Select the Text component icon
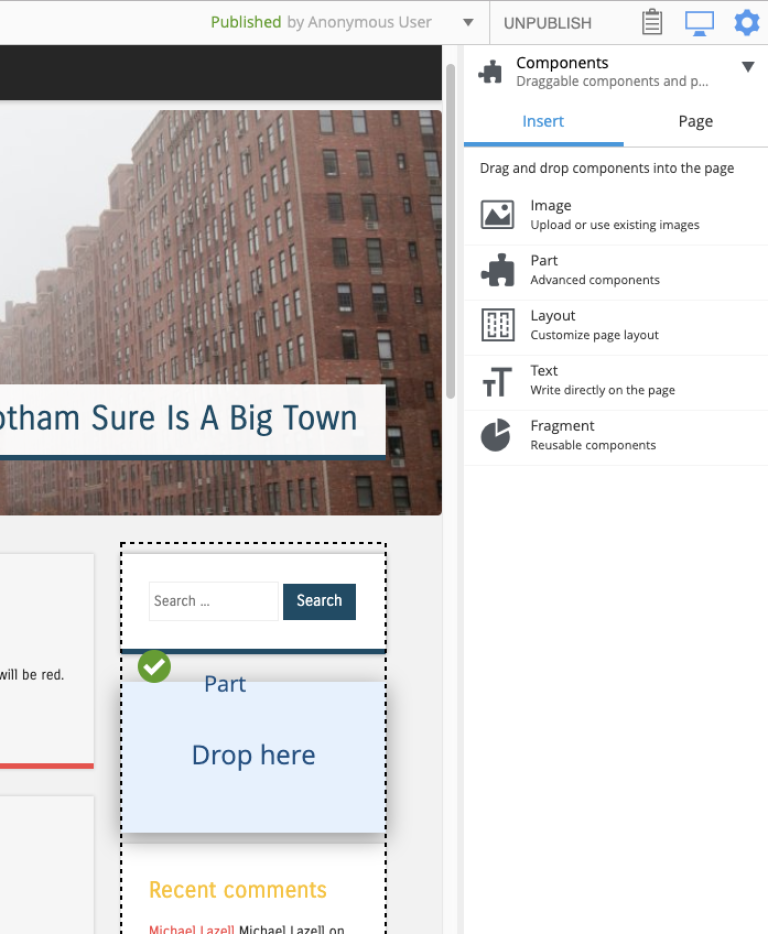Viewport: 768px width, 934px height. (x=497, y=380)
